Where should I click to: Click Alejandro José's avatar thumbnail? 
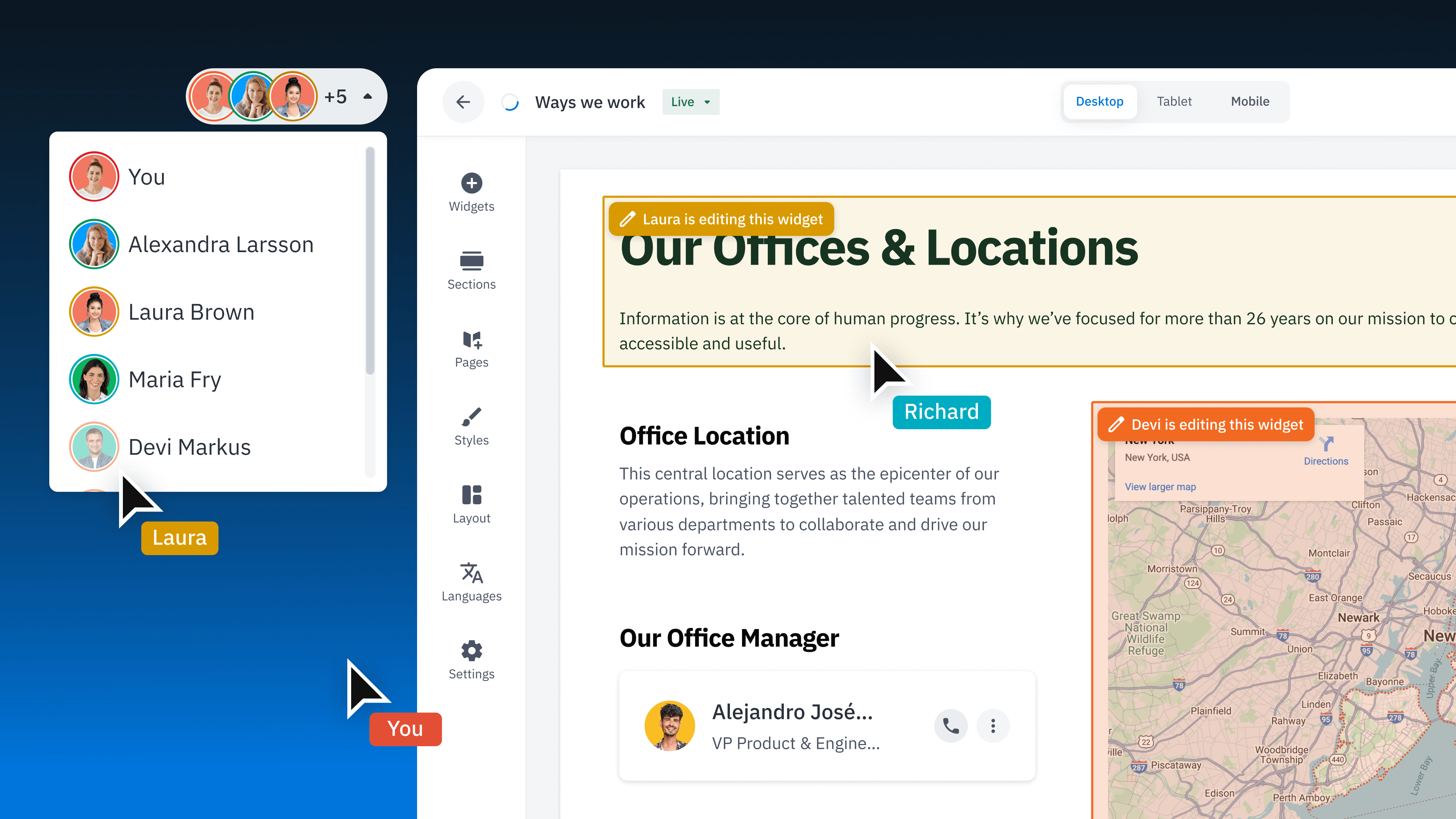pos(670,726)
